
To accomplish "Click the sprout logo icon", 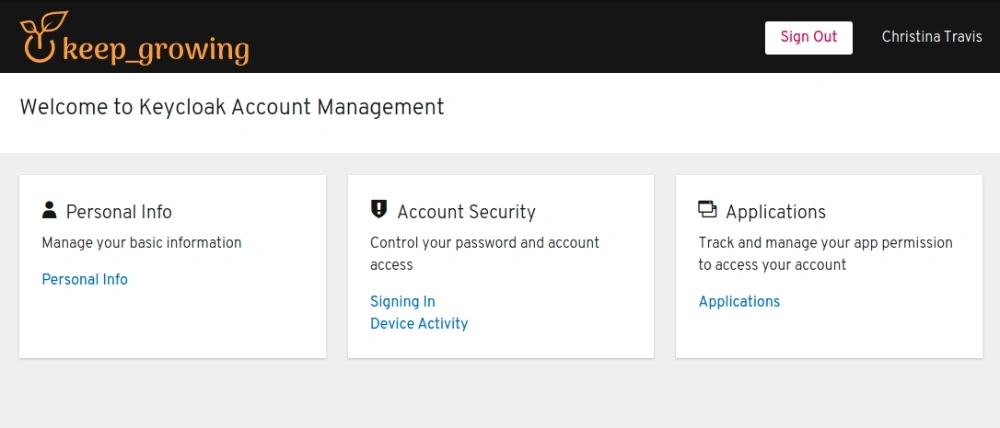I will (x=43, y=37).
